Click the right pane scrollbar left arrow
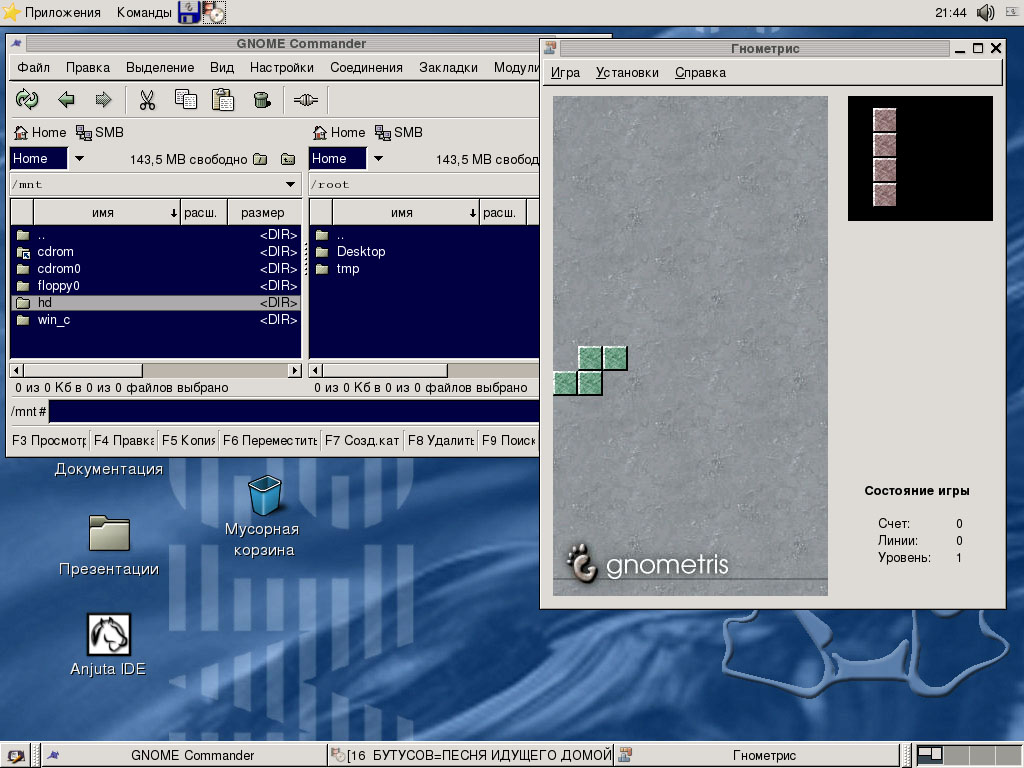The width and height of the screenshot is (1024, 768). click(315, 370)
